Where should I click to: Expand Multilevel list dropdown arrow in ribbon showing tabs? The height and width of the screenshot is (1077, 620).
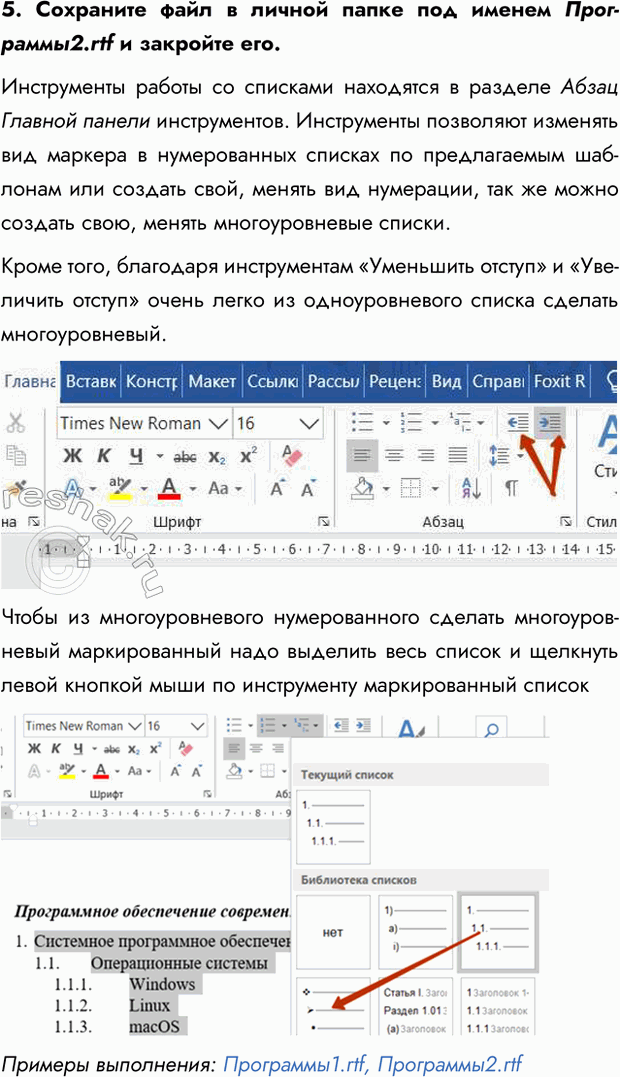click(480, 423)
